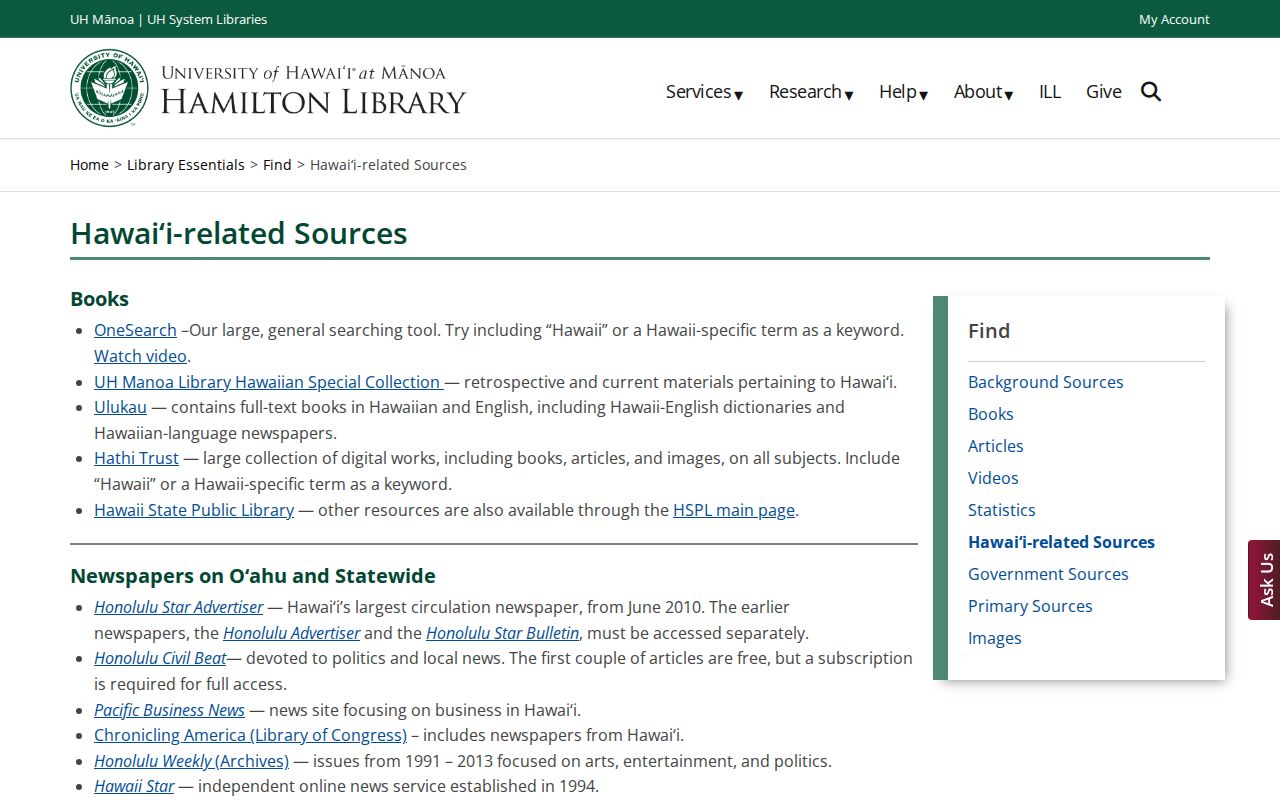Screen dimensions: 1280x800
Task: Open the site search magnifier icon
Action: pos(1151,92)
